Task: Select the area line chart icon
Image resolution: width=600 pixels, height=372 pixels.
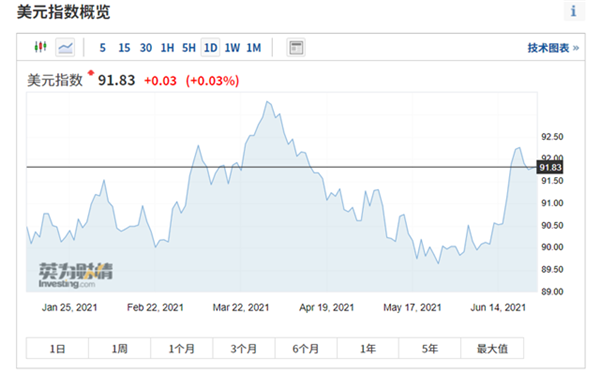Action: pos(65,47)
